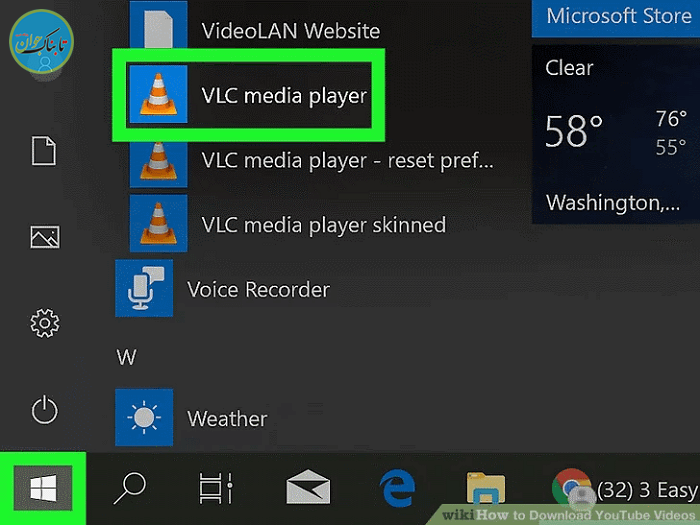
Task: Open the Mail app on taskbar
Action: point(307,488)
